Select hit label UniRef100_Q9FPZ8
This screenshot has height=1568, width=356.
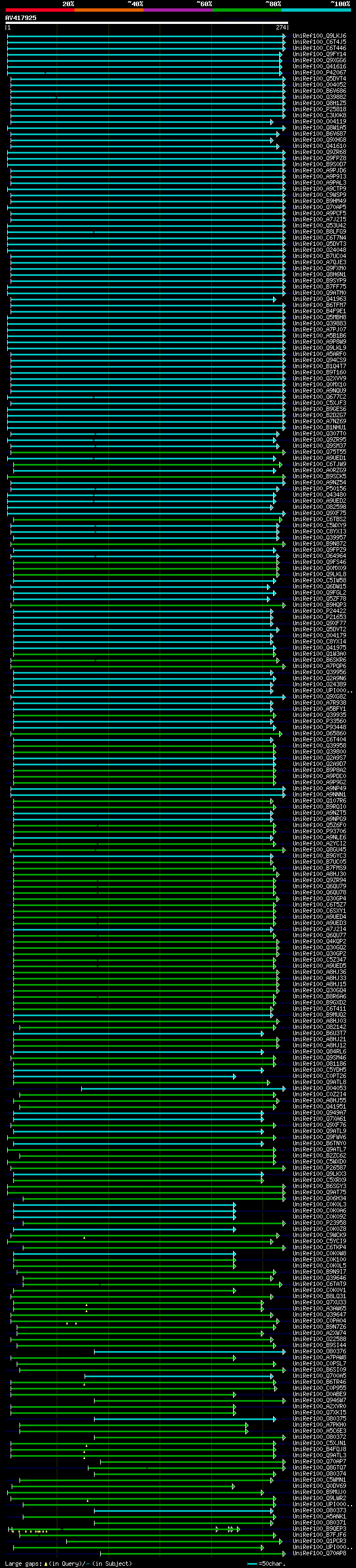coord(319,159)
